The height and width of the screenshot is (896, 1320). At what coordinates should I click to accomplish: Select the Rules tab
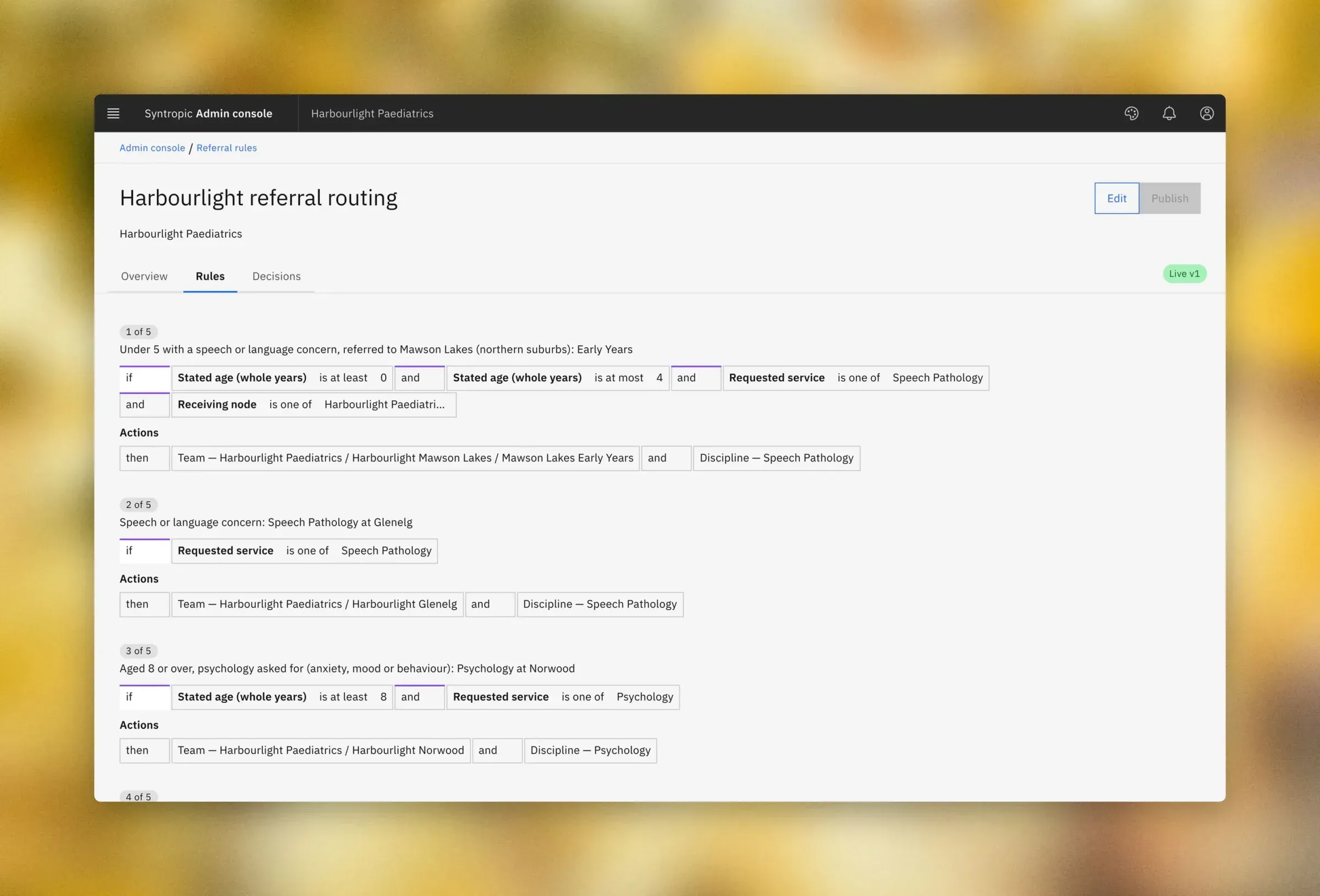210,276
